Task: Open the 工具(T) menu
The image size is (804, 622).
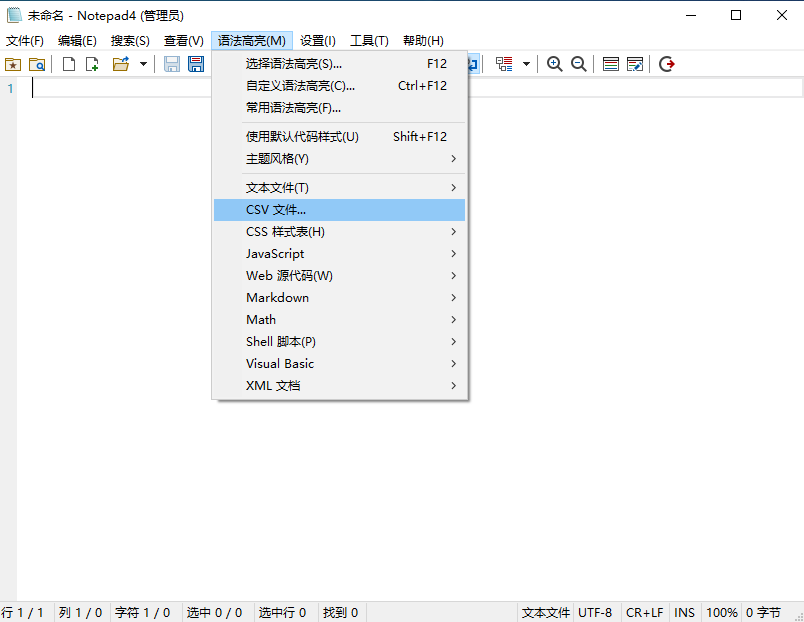Action: click(x=369, y=41)
